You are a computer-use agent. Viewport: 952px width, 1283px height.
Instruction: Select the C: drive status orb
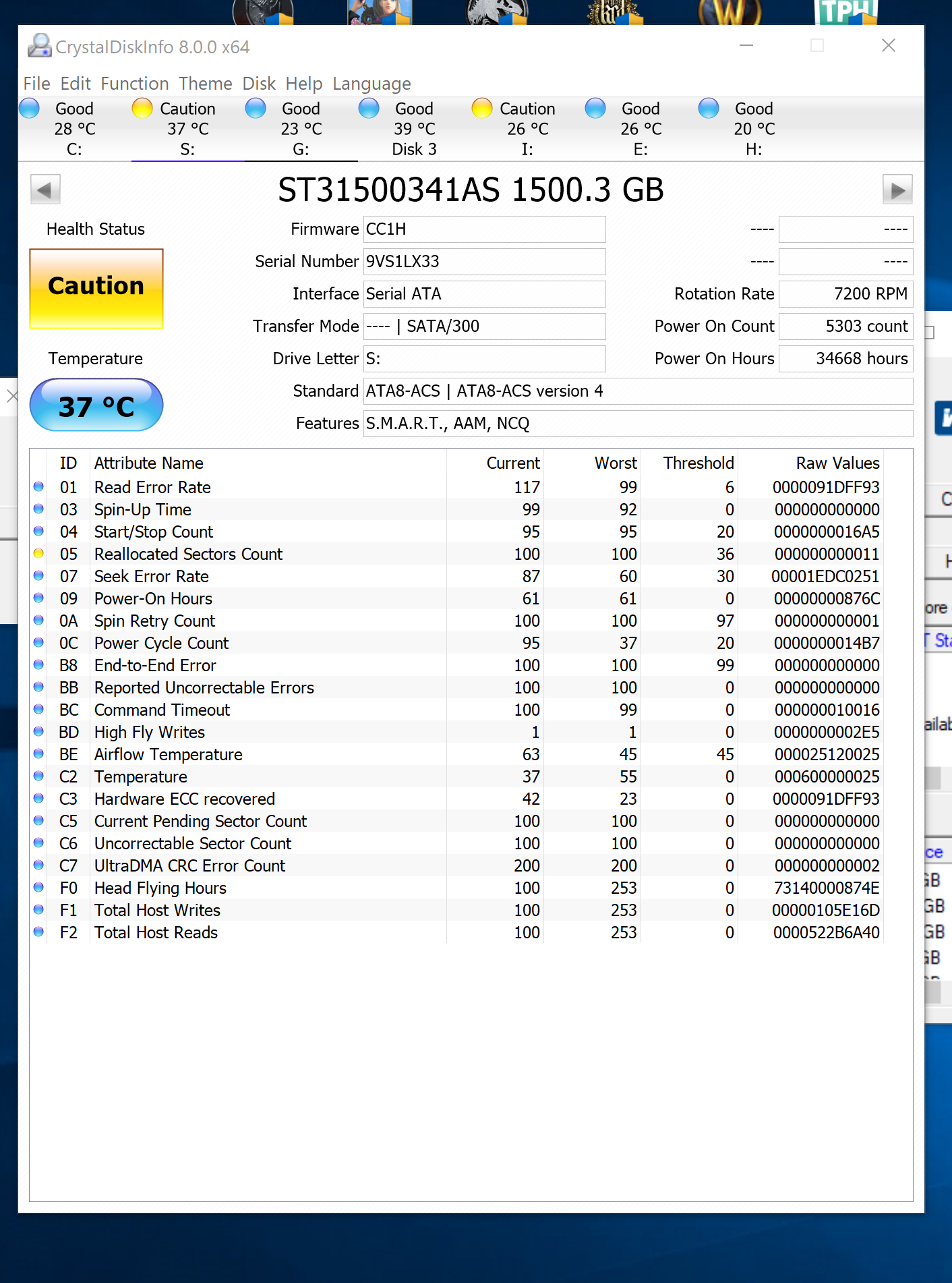30,108
